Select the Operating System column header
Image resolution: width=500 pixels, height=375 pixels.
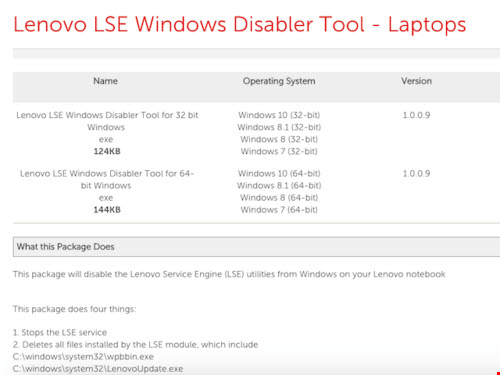[x=279, y=81]
